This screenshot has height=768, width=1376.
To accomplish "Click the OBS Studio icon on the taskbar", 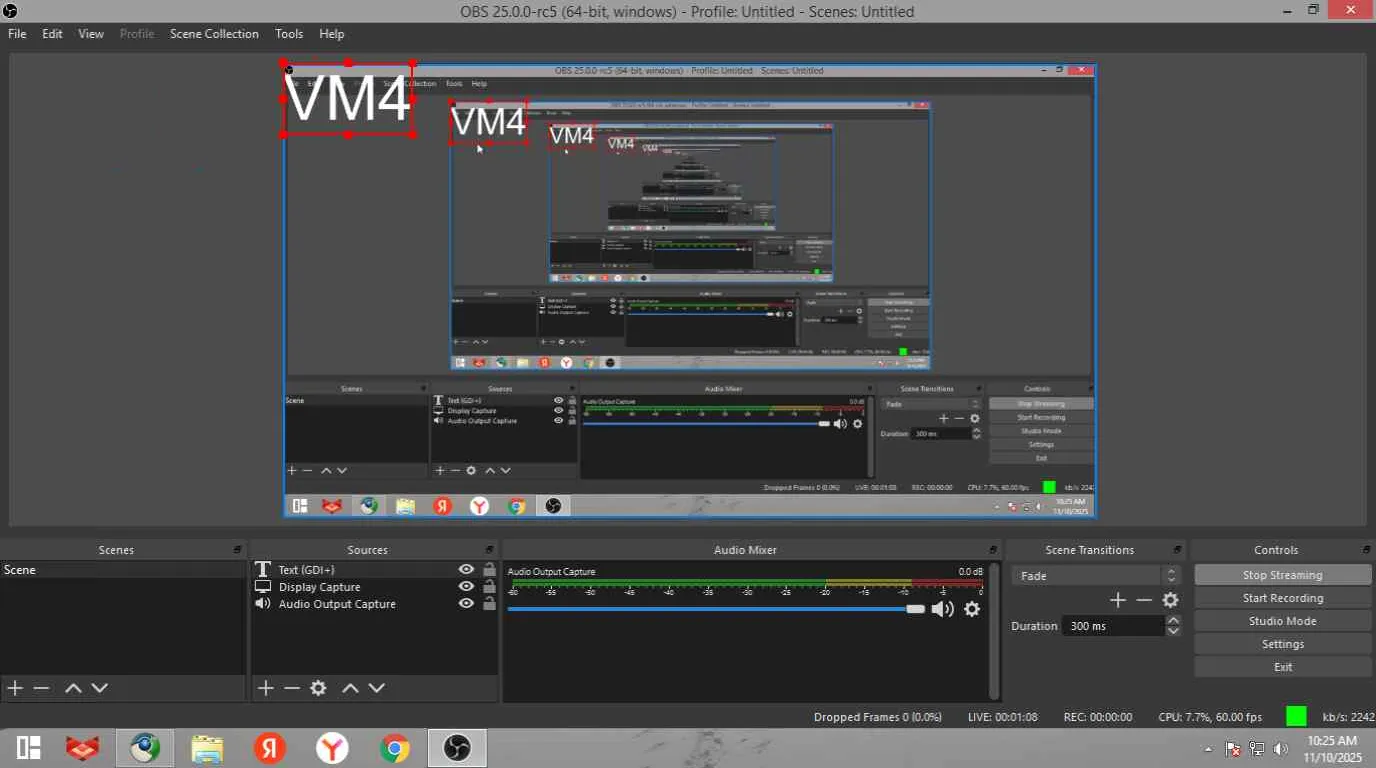I will click(457, 748).
